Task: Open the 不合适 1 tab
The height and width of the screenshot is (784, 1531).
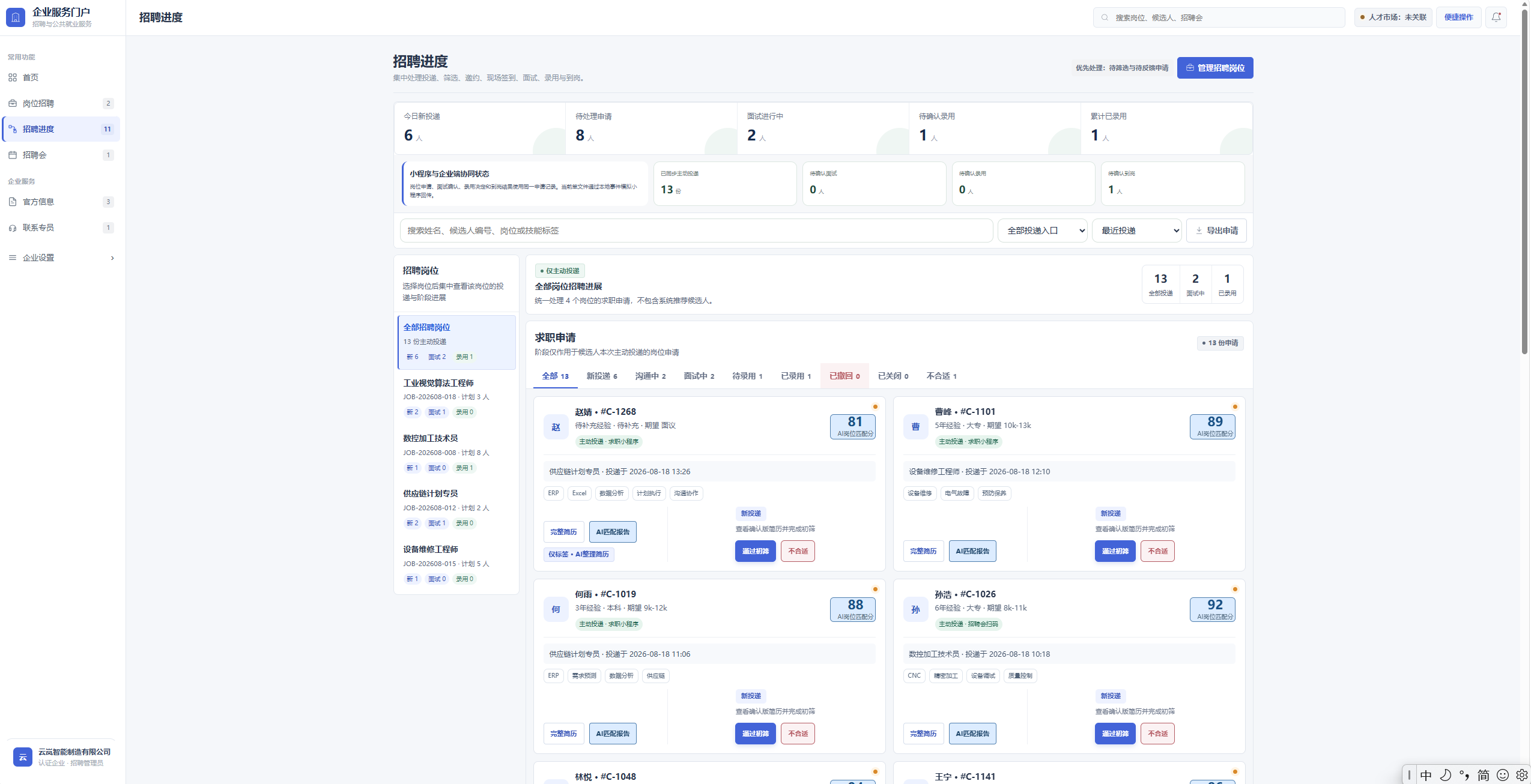Action: click(x=941, y=376)
